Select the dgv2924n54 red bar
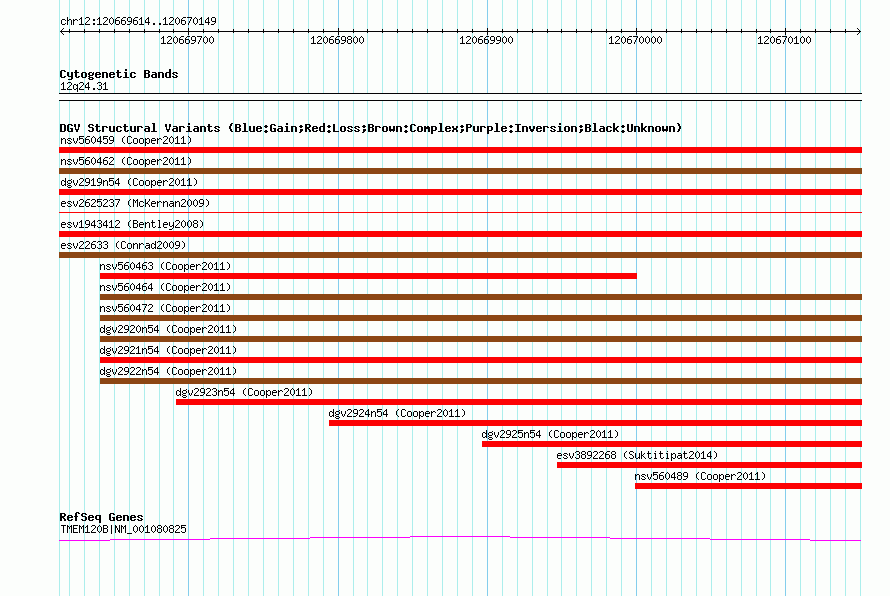Image resolution: width=890 pixels, height=596 pixels. pyautogui.click(x=595, y=423)
